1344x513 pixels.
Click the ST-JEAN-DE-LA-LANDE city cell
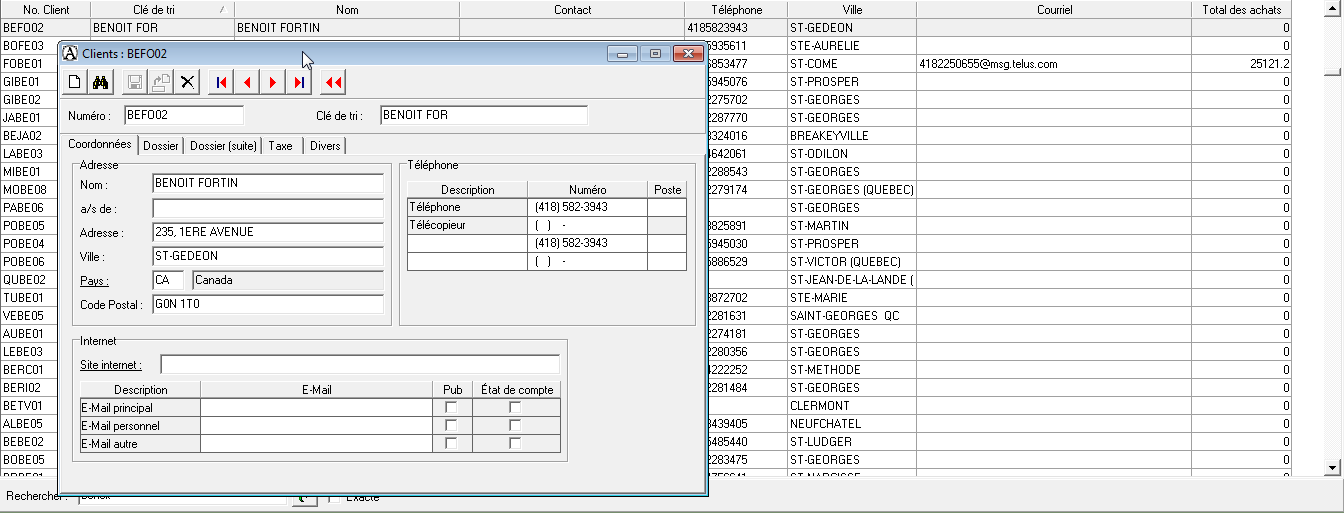851,279
